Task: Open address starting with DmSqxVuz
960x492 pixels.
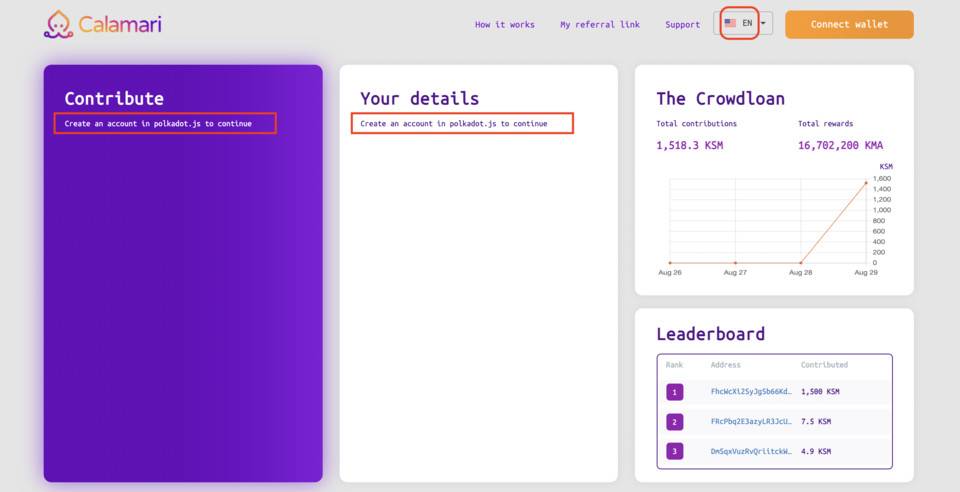Action: tap(751, 452)
